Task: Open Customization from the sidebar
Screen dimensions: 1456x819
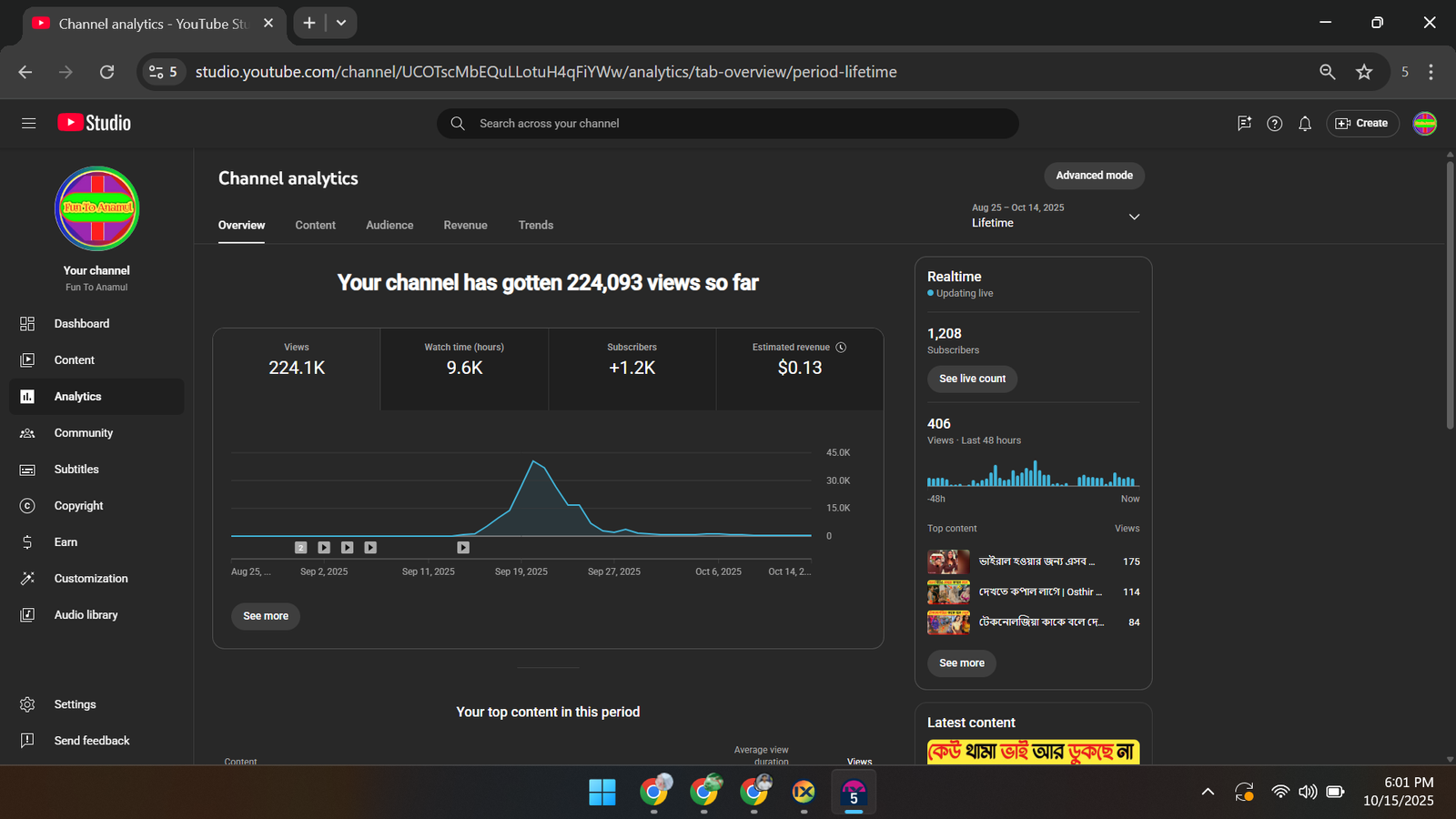Action: 90,579
